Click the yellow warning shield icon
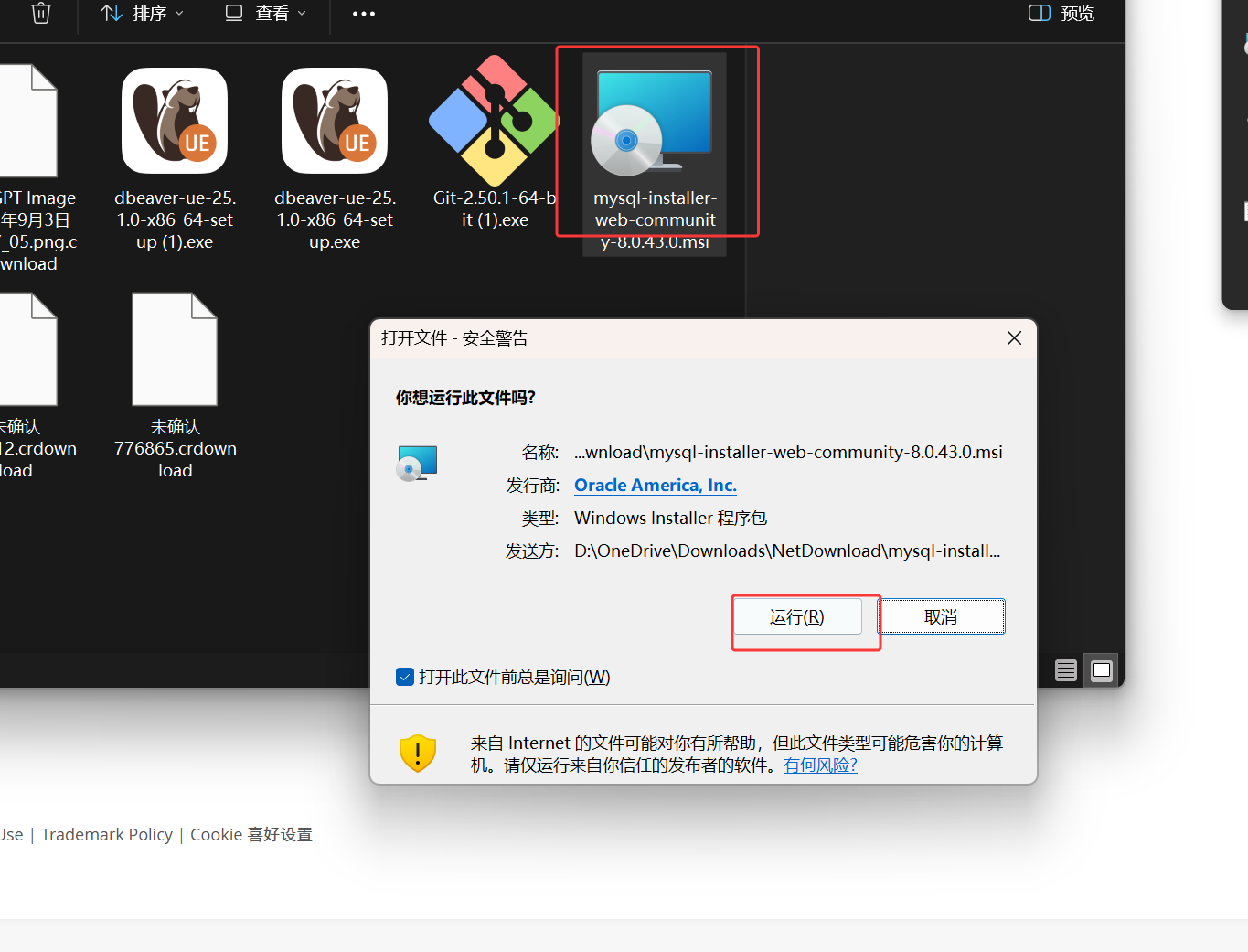Viewport: 1248px width, 952px height. [418, 754]
